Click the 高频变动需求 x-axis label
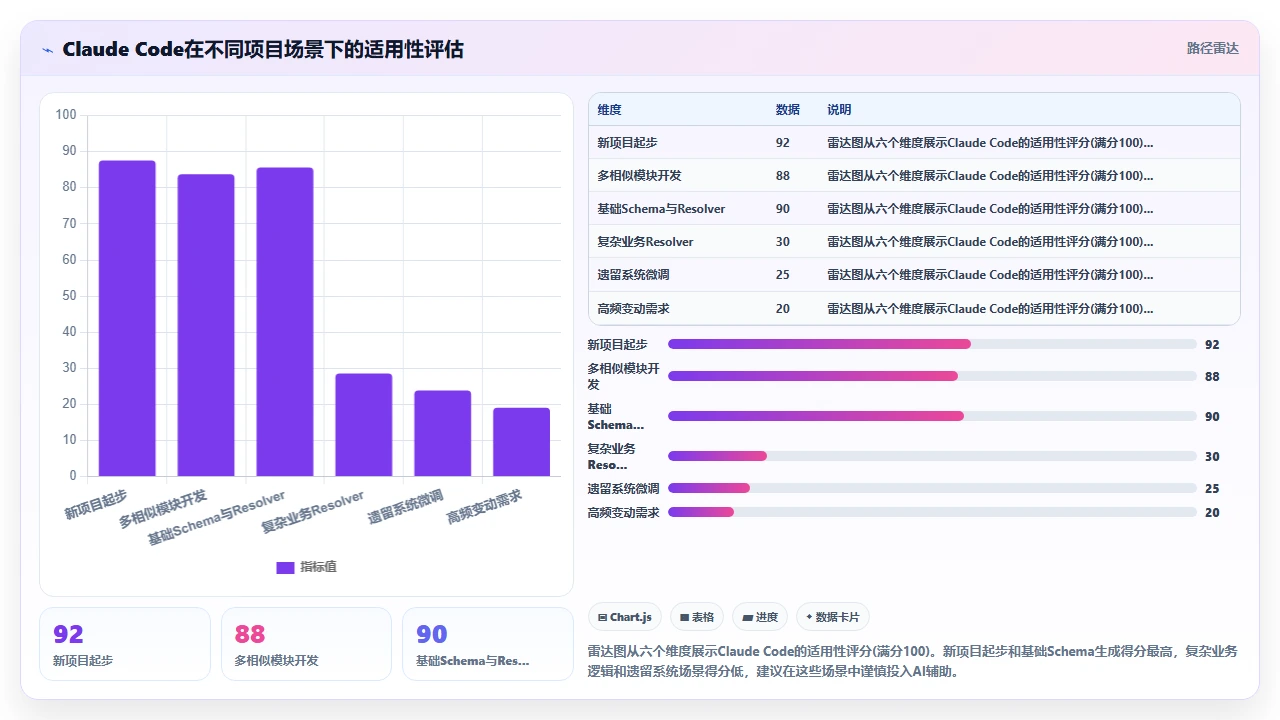 [x=485, y=507]
